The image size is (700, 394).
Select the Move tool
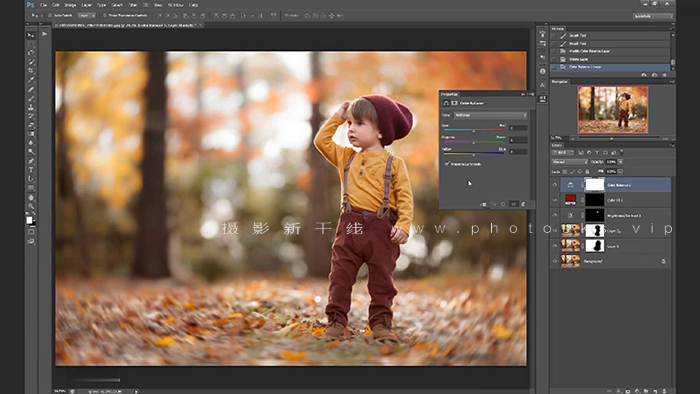click(x=31, y=35)
